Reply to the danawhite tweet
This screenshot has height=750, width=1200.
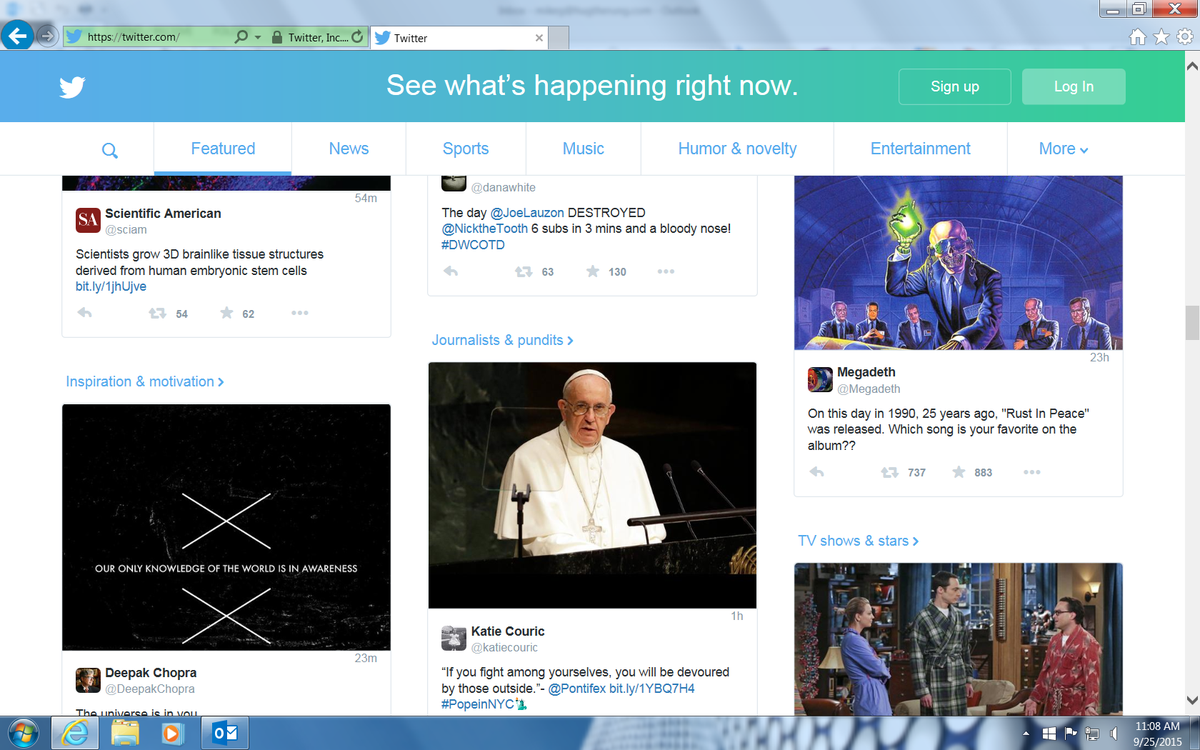click(451, 271)
